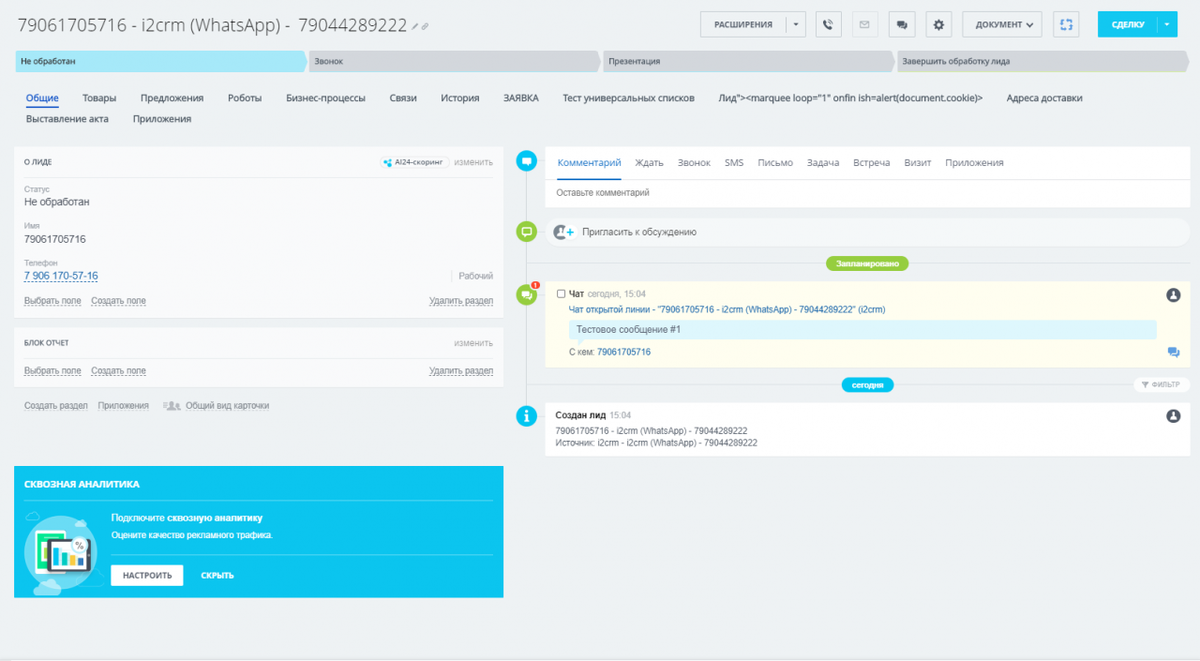Image resolution: width=1200 pixels, height=661 pixels.
Task: Click the envelope email icon in header
Action: [x=865, y=24]
